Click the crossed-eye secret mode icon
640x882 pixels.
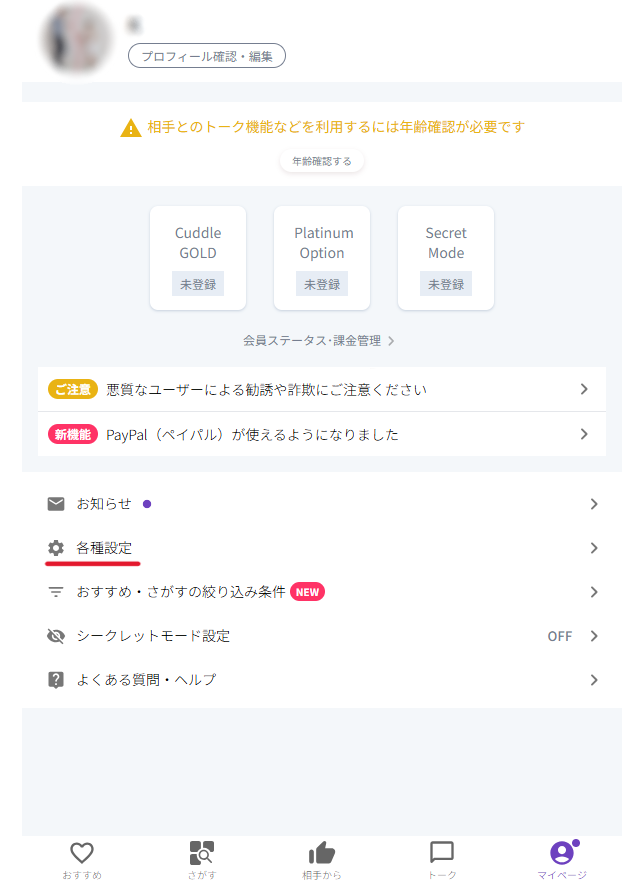(x=56, y=636)
